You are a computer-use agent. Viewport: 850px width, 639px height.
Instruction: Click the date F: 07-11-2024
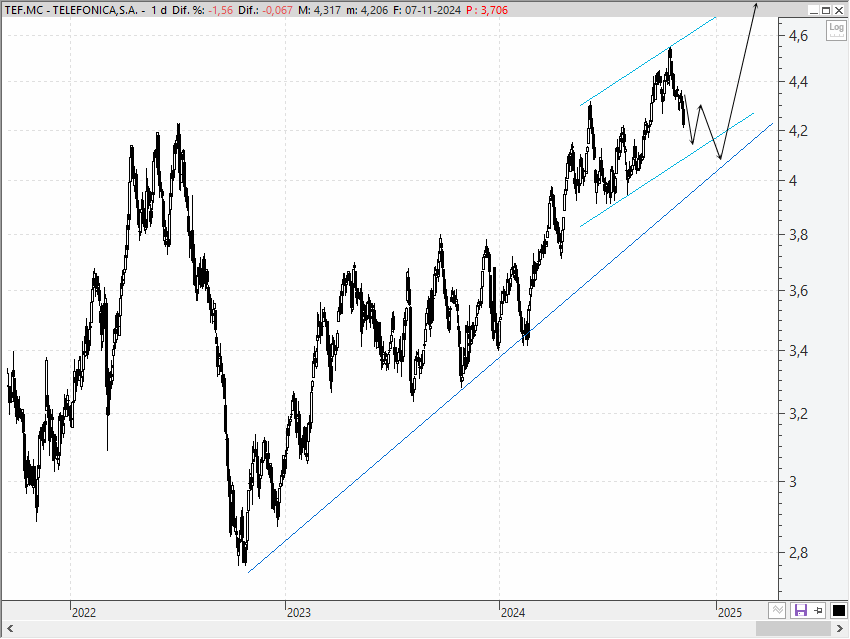click(427, 10)
